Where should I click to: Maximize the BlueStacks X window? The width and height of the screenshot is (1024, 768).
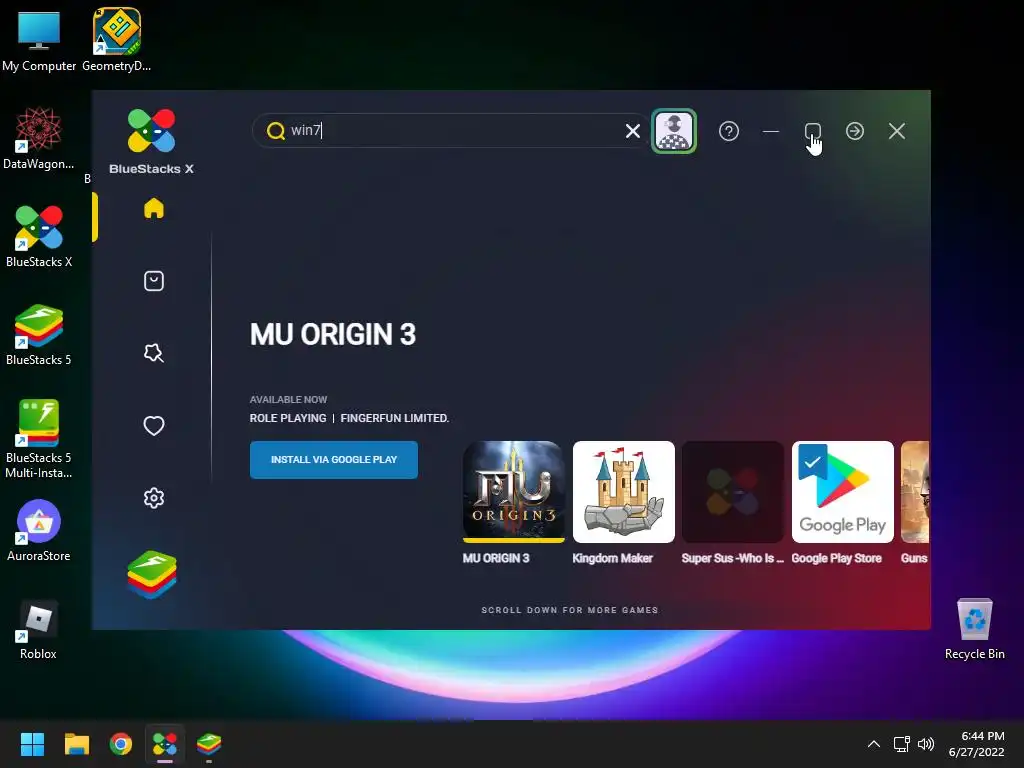[812, 131]
